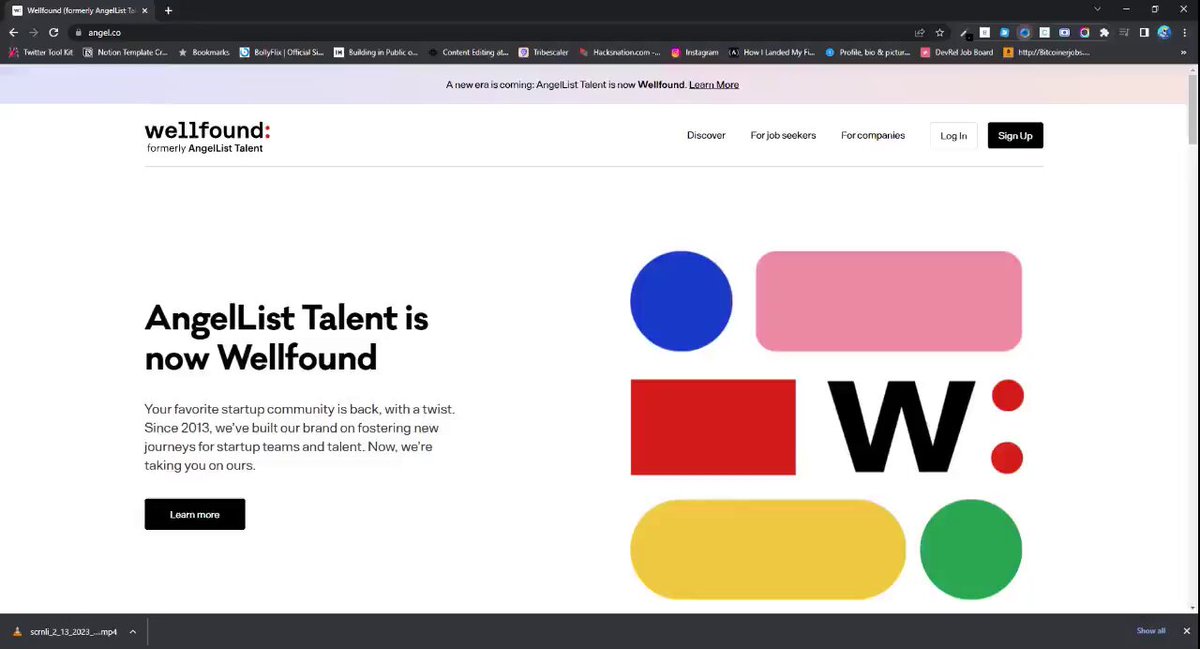The image size is (1200, 649).
Task: Open the For companies menu item
Action: (873, 136)
